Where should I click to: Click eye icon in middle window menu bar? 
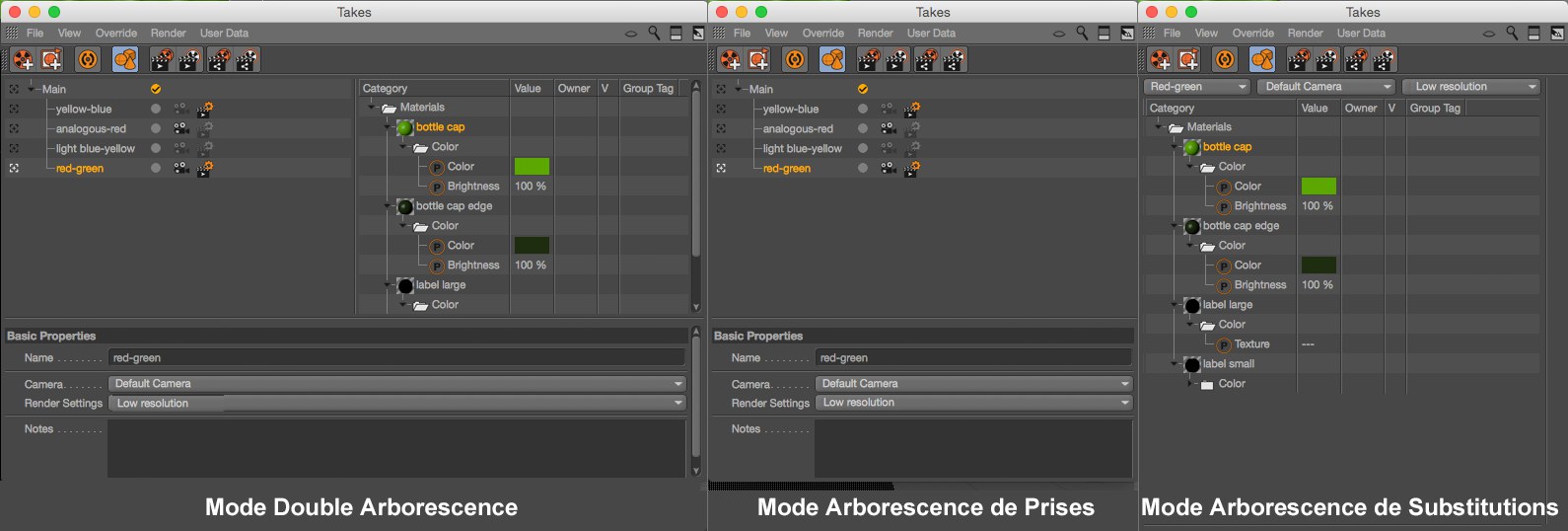coord(1058,34)
